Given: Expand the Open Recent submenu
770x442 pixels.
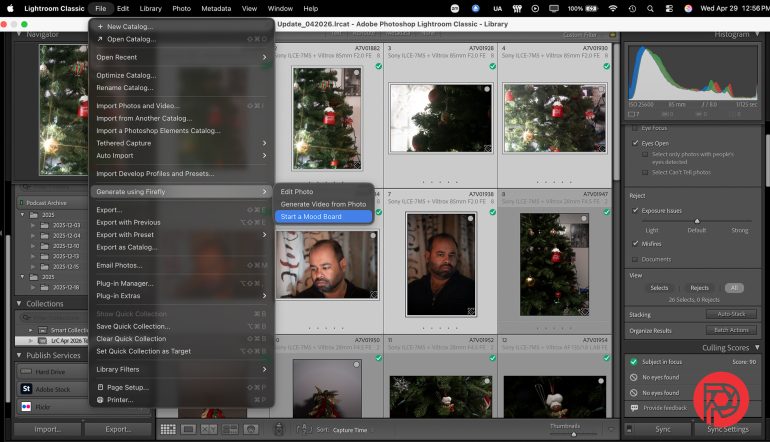Looking at the screenshot, I should [x=181, y=57].
